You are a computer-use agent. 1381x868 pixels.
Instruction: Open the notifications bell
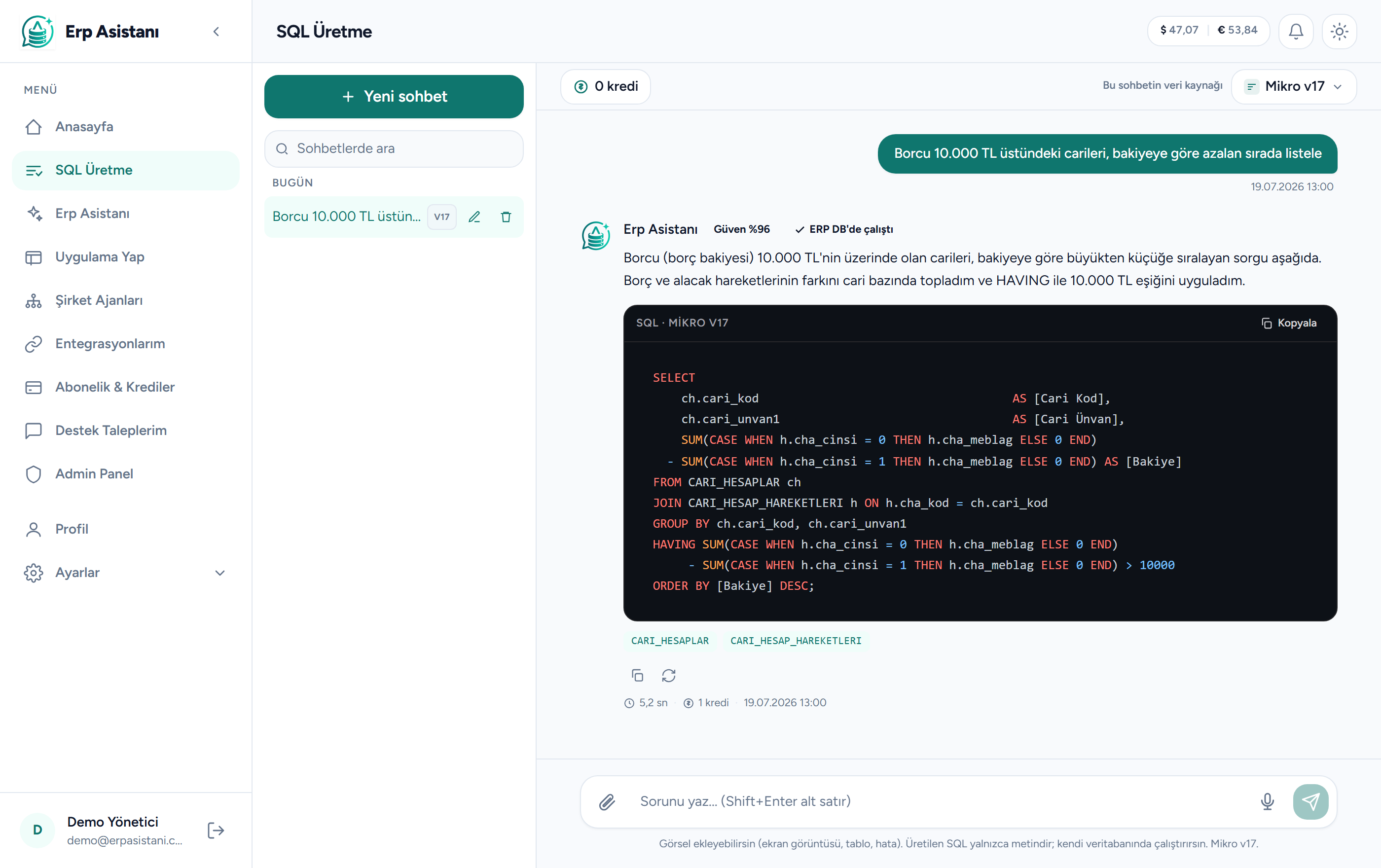1296,31
